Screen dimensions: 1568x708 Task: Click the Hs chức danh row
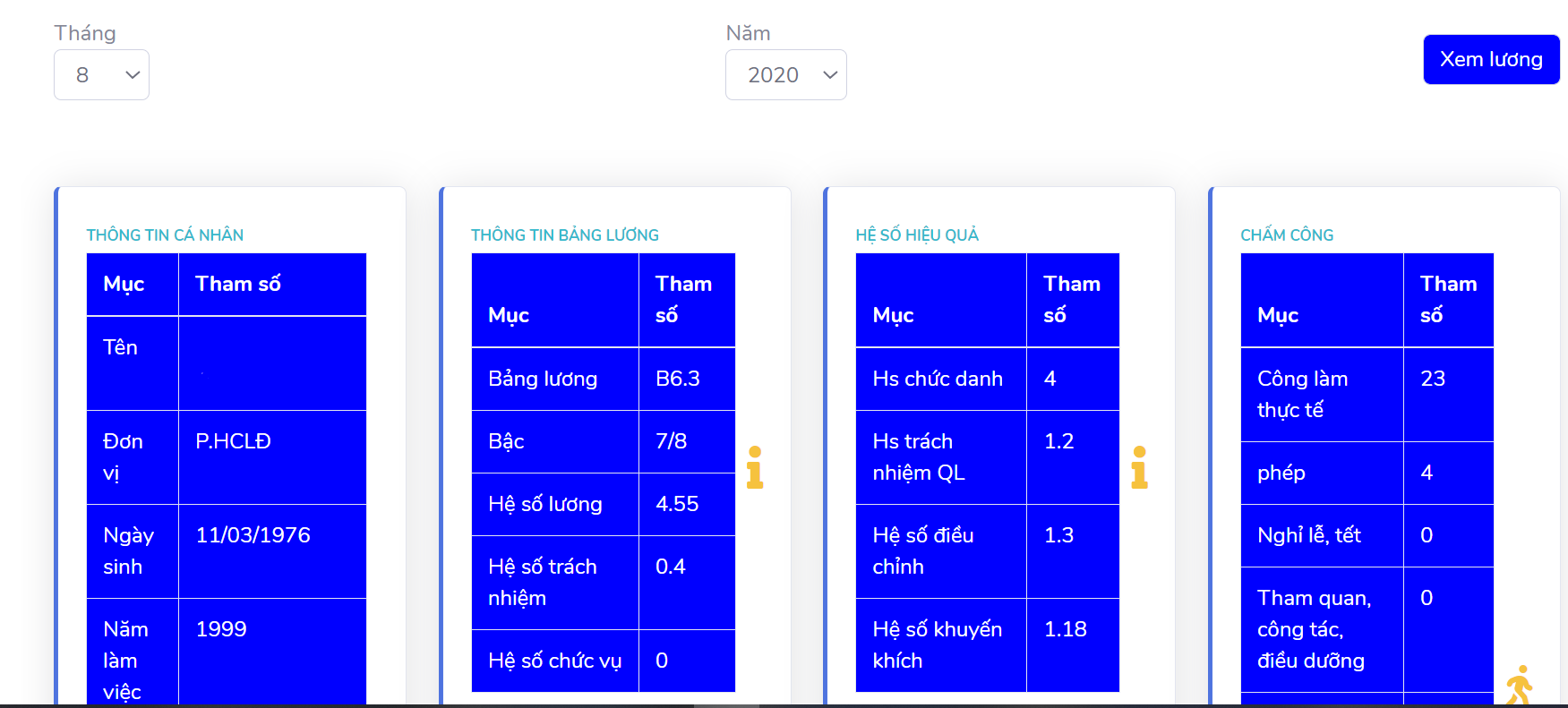pos(988,379)
